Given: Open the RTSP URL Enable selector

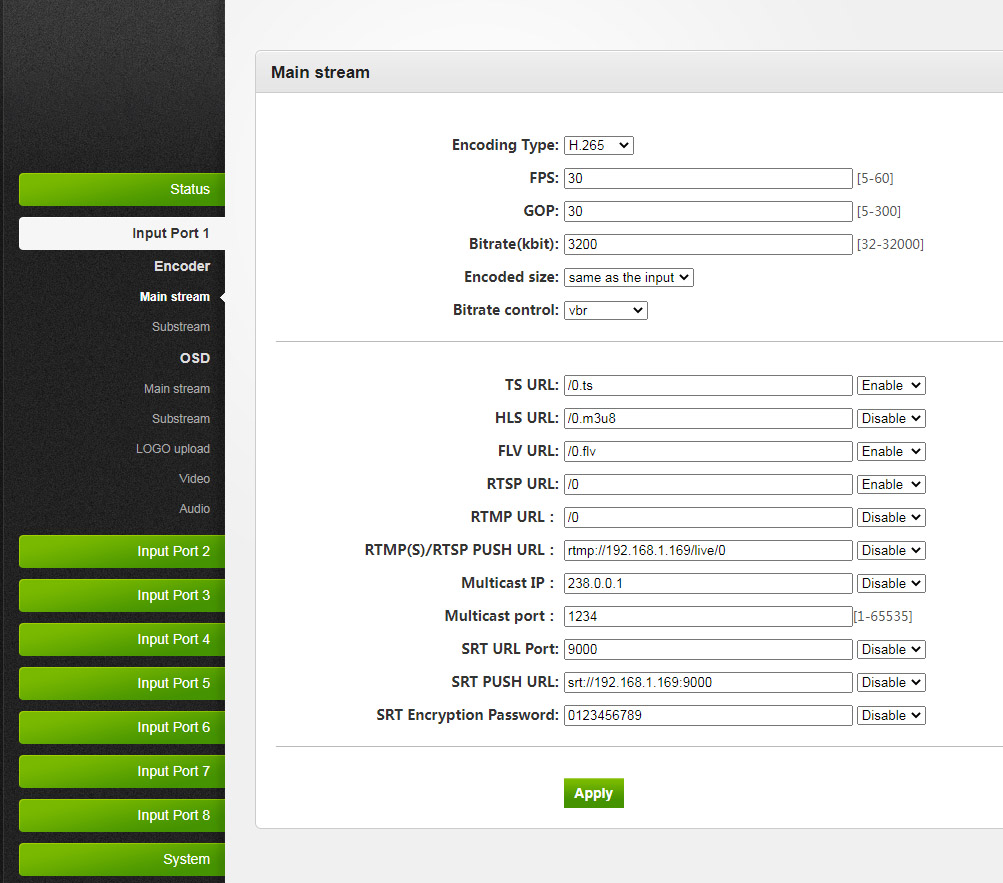Looking at the screenshot, I should click(x=890, y=484).
